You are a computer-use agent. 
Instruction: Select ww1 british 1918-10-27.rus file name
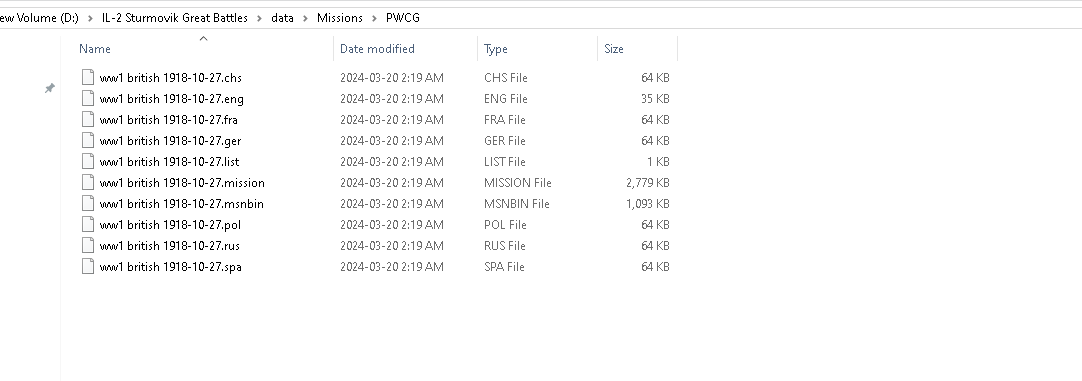point(170,246)
